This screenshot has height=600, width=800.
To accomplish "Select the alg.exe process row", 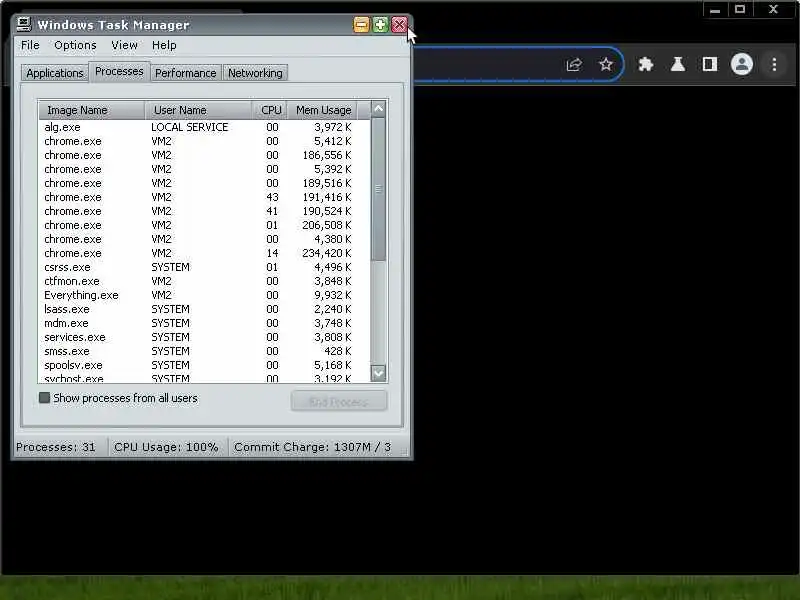I will click(205, 127).
